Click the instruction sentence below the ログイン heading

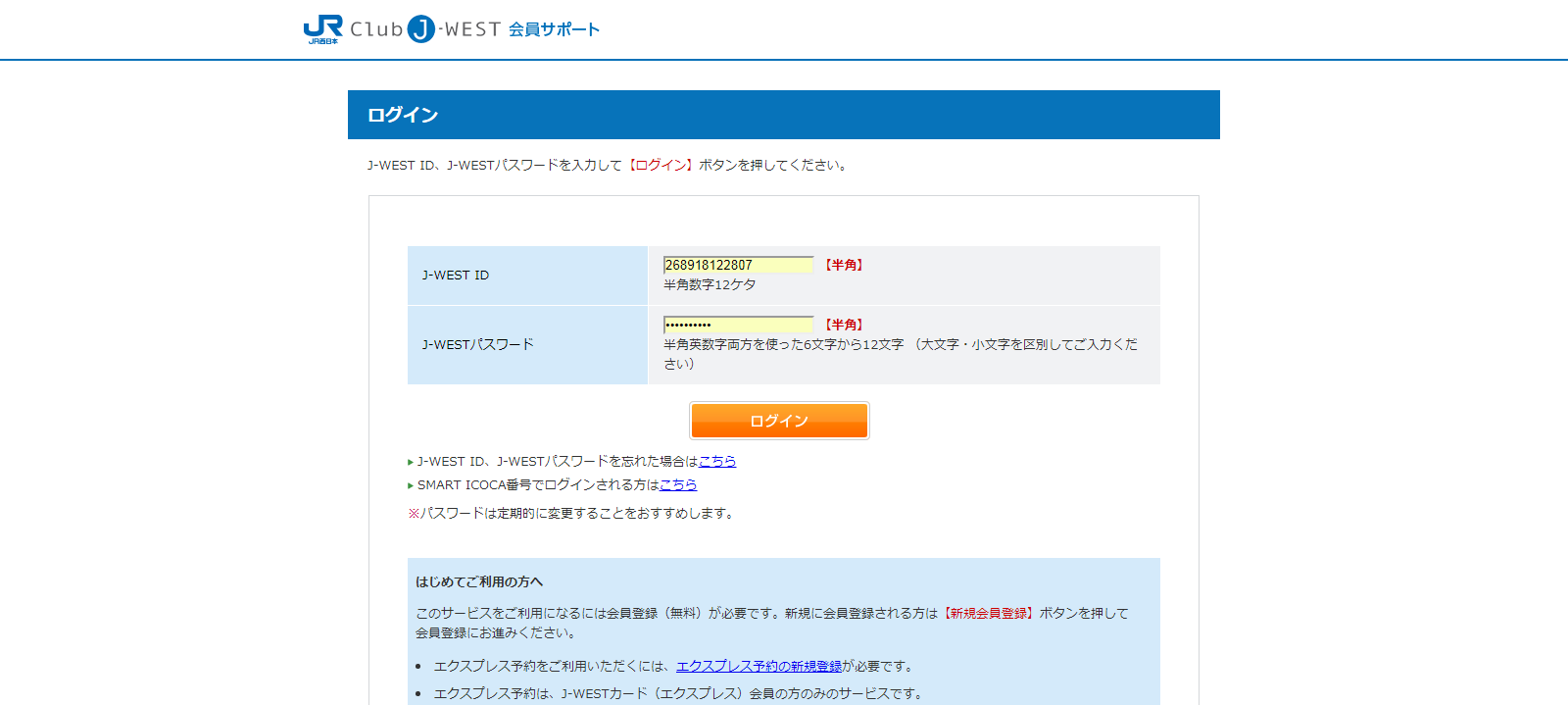click(610, 165)
